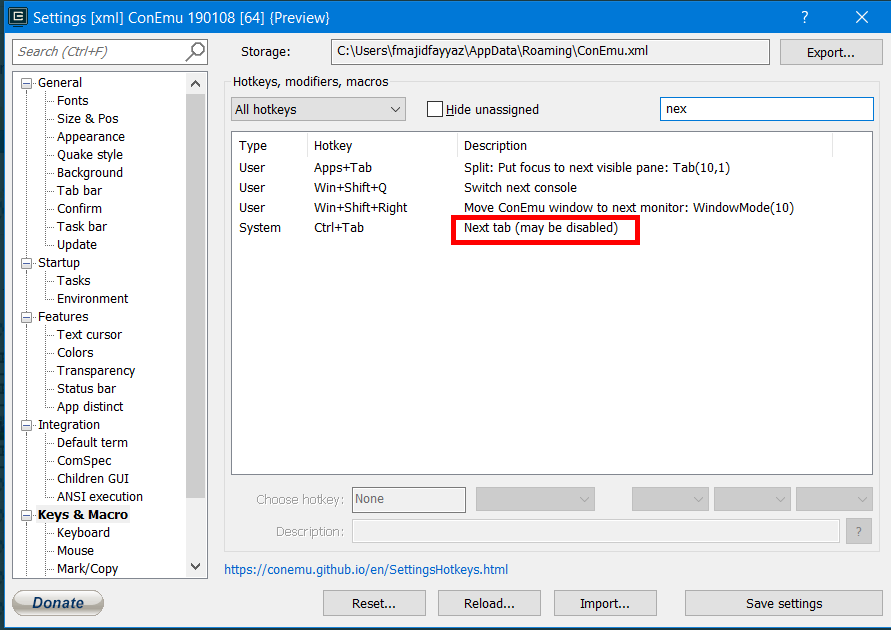Click the Description column header

coord(645,146)
